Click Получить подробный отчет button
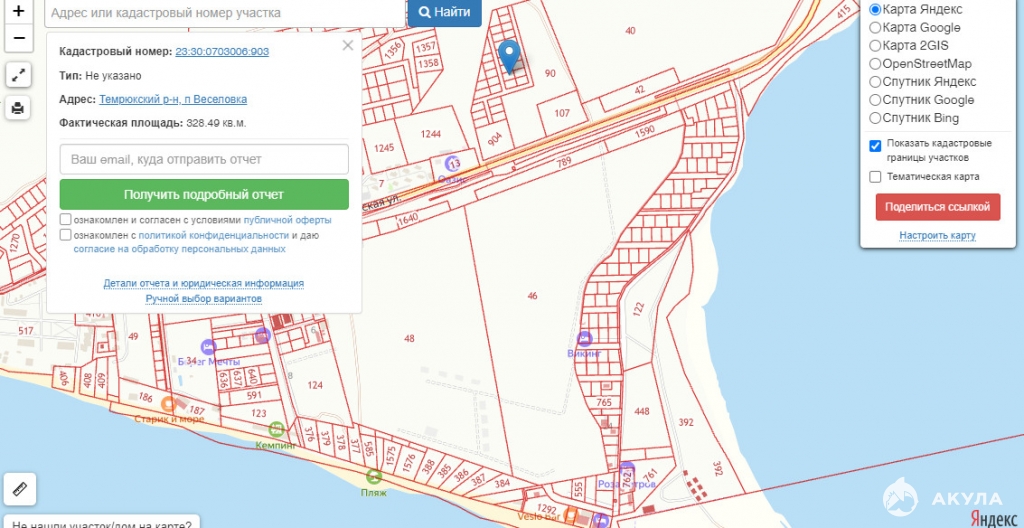 tap(204, 195)
